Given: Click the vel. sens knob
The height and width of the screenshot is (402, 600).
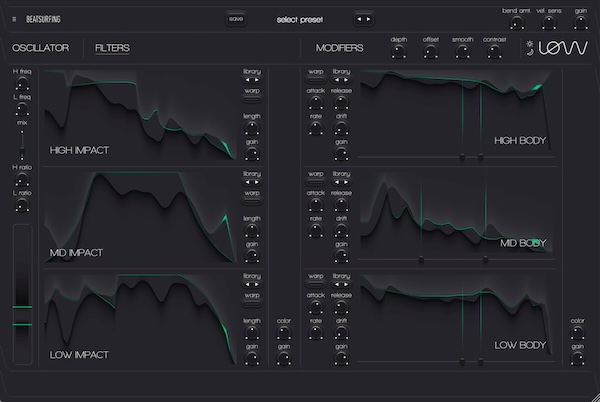Looking at the screenshot, I should tap(549, 23).
